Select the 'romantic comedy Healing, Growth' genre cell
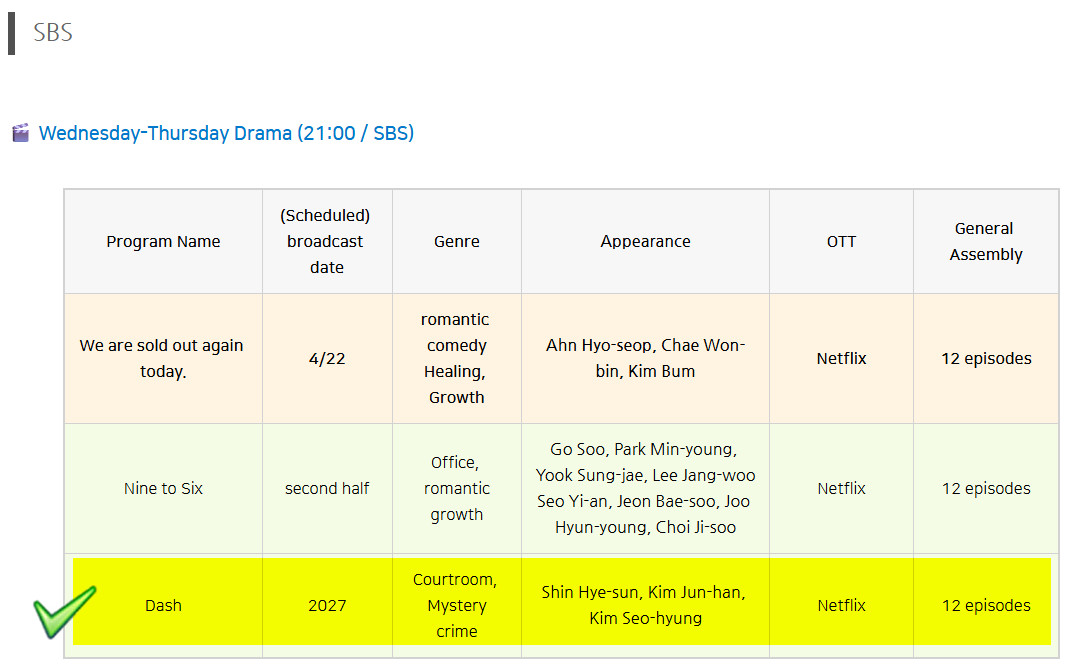Screen dimensions: 1069x672 click(x=457, y=358)
